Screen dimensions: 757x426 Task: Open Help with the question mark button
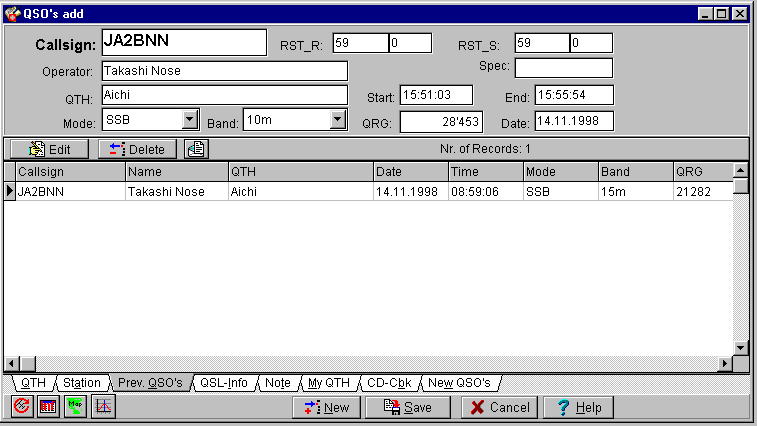point(579,407)
